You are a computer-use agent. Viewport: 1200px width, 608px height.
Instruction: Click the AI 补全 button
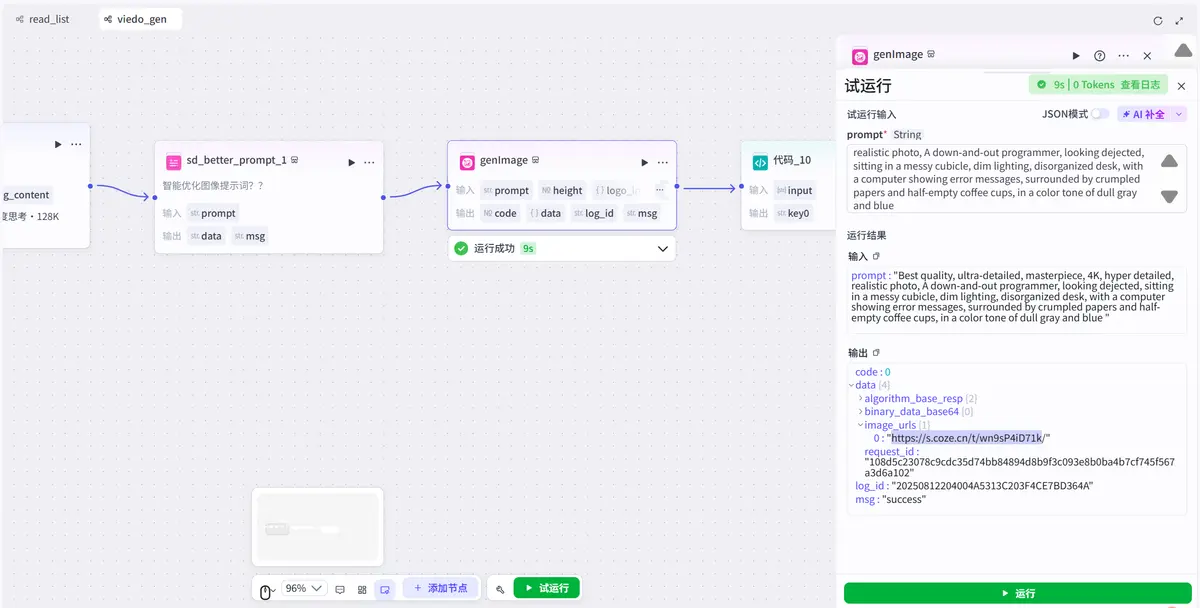click(1145, 114)
